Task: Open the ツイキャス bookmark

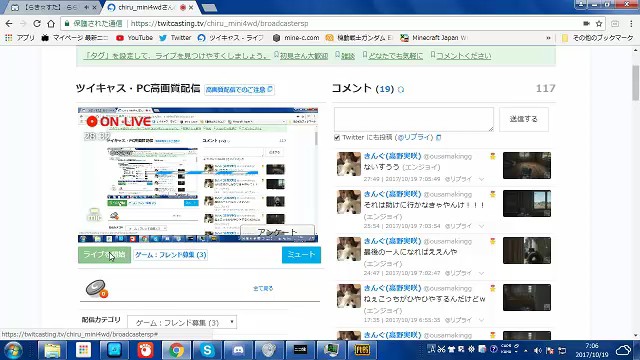Action: (x=231, y=38)
